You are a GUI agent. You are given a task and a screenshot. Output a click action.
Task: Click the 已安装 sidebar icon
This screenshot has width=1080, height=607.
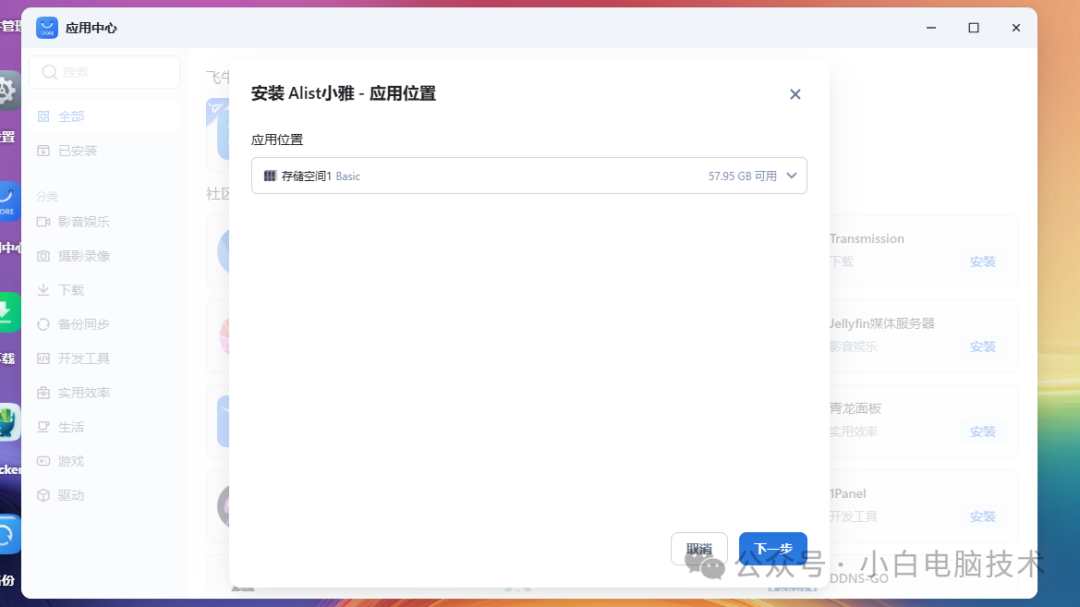[43, 151]
